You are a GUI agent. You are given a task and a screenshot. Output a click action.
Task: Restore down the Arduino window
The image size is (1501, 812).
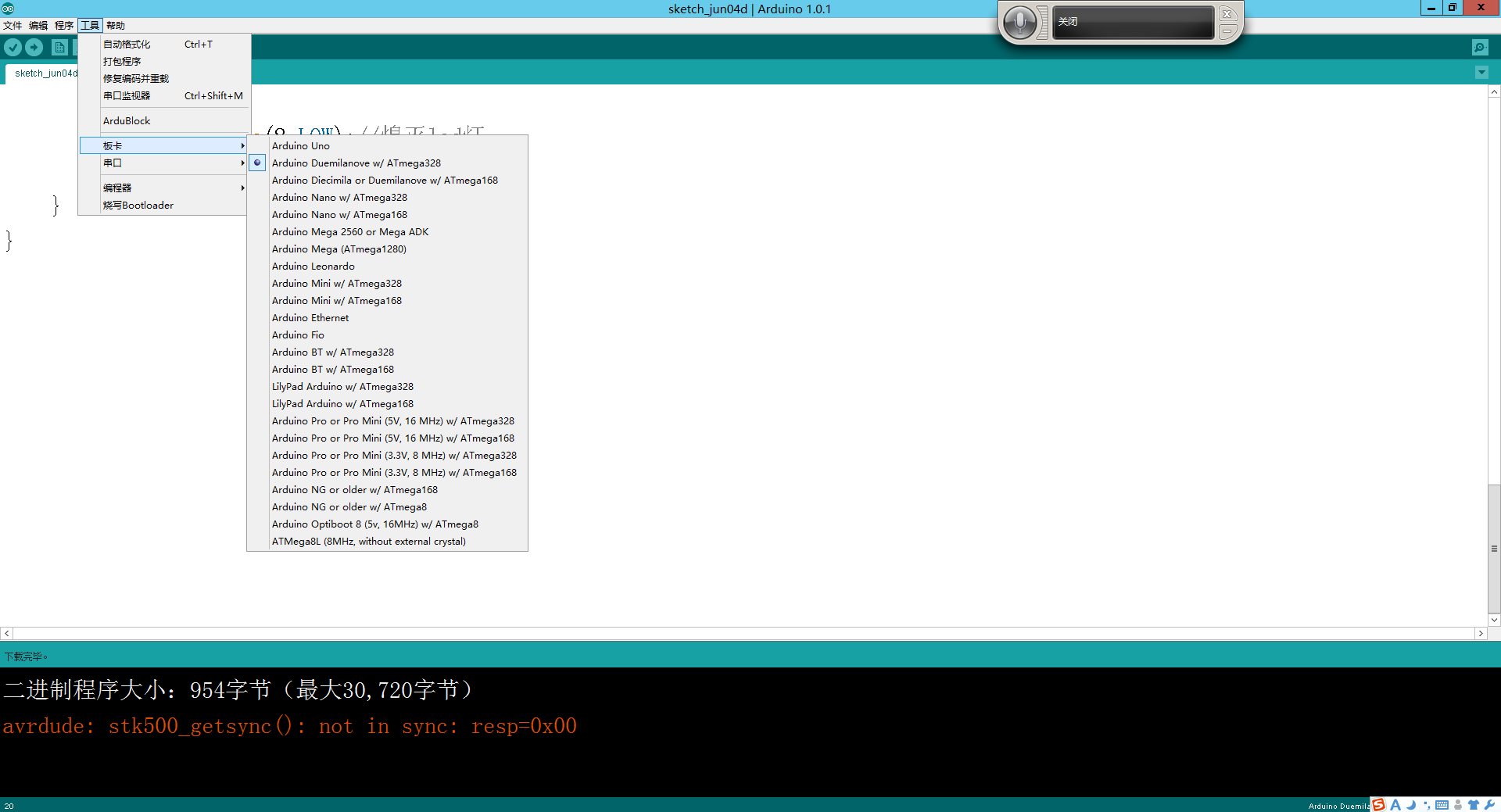click(x=1452, y=8)
